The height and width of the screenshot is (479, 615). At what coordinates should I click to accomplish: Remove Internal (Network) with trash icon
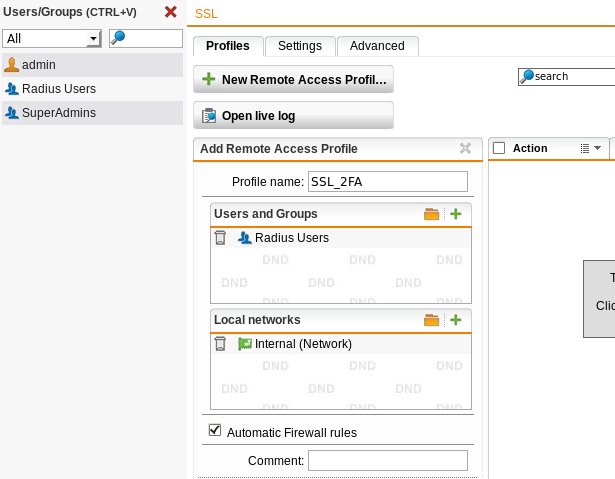tap(220, 344)
